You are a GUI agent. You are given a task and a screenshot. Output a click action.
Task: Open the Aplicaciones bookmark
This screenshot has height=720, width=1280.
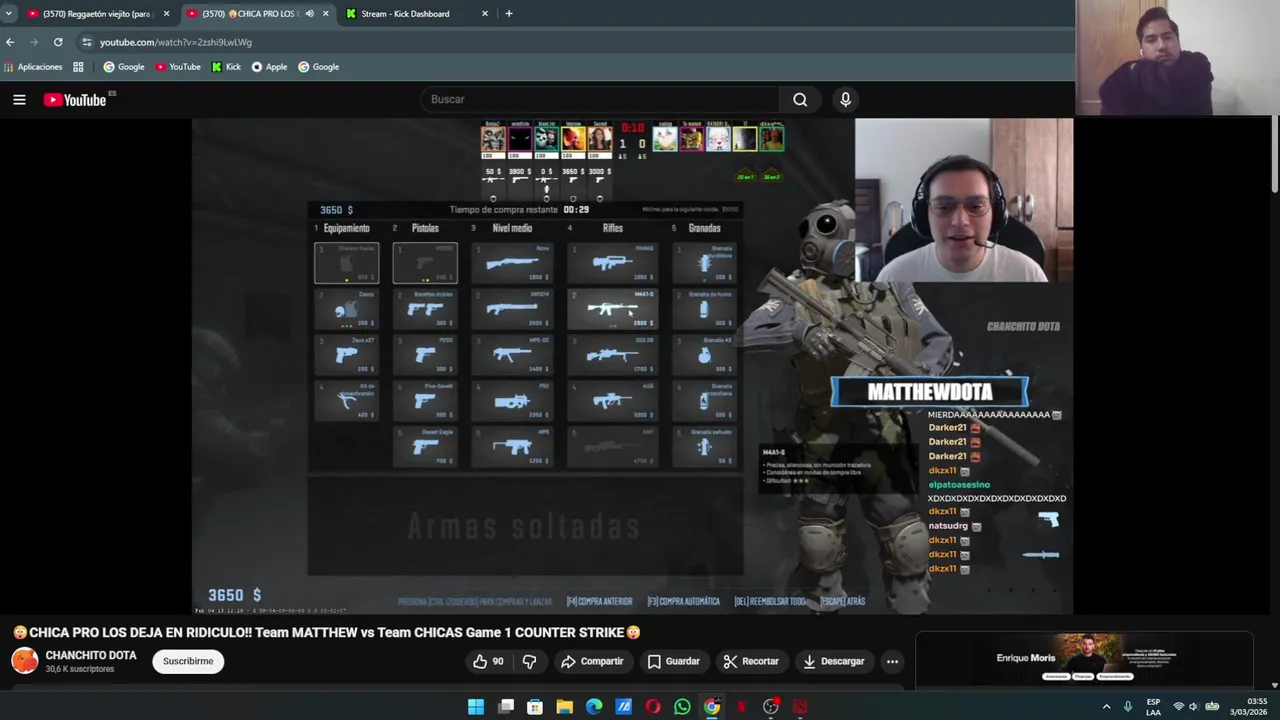(33, 67)
